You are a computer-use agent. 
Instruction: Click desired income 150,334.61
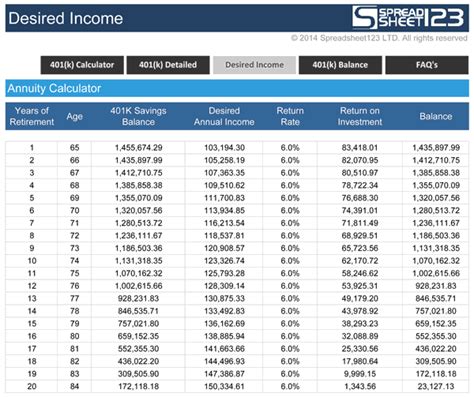tap(224, 386)
